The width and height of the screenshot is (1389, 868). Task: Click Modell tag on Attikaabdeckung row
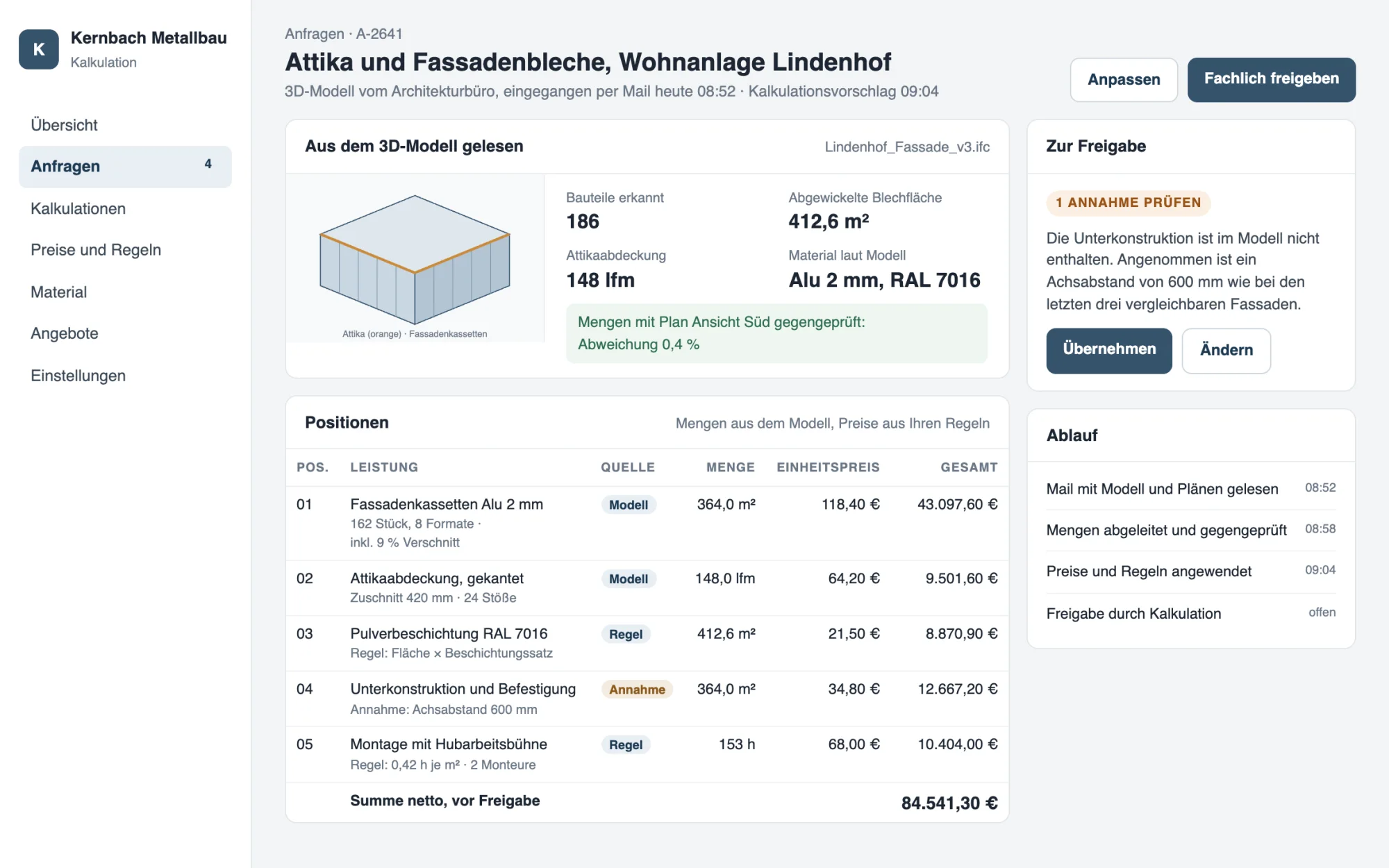tap(629, 579)
